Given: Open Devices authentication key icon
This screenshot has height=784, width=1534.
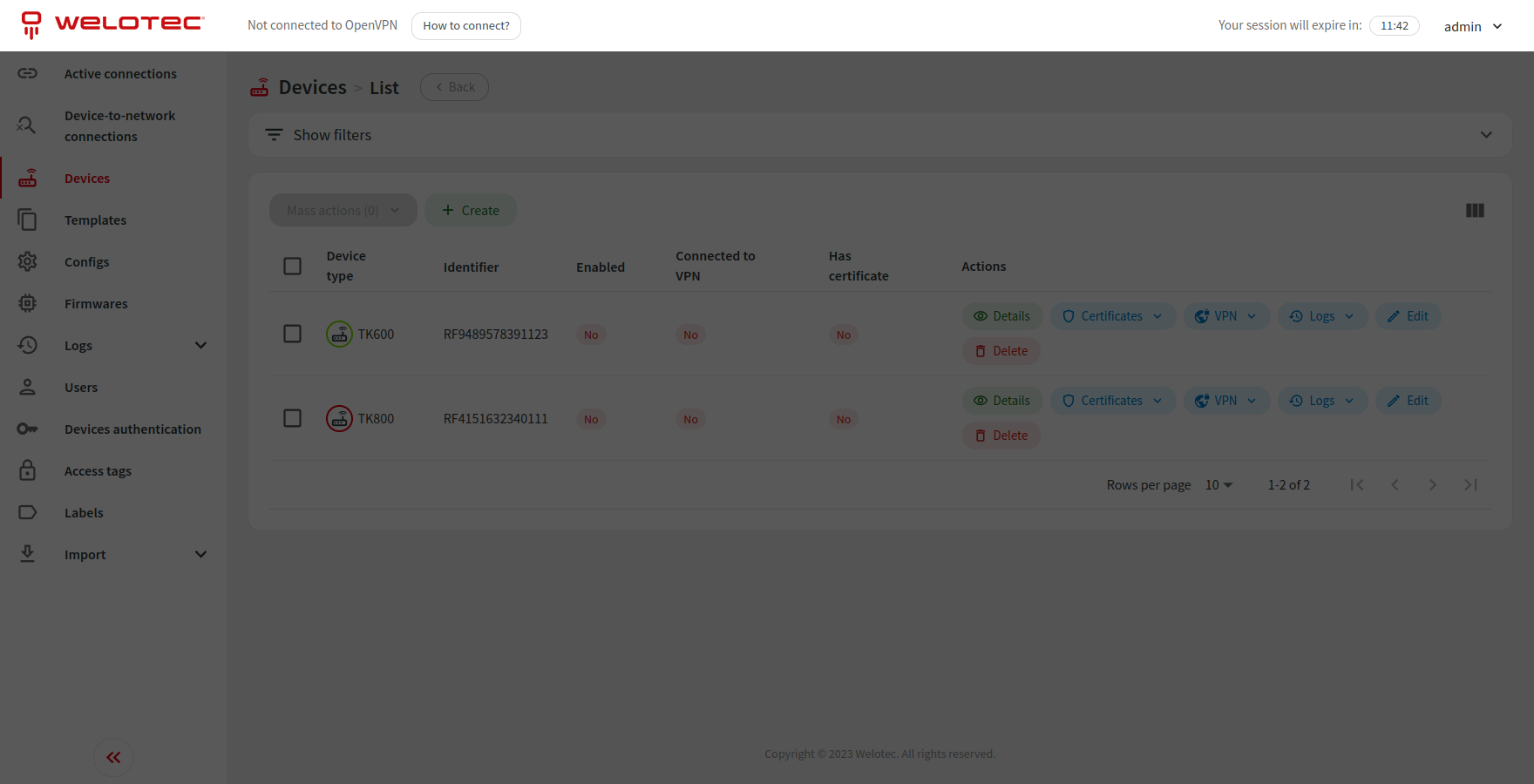Looking at the screenshot, I should tap(28, 429).
